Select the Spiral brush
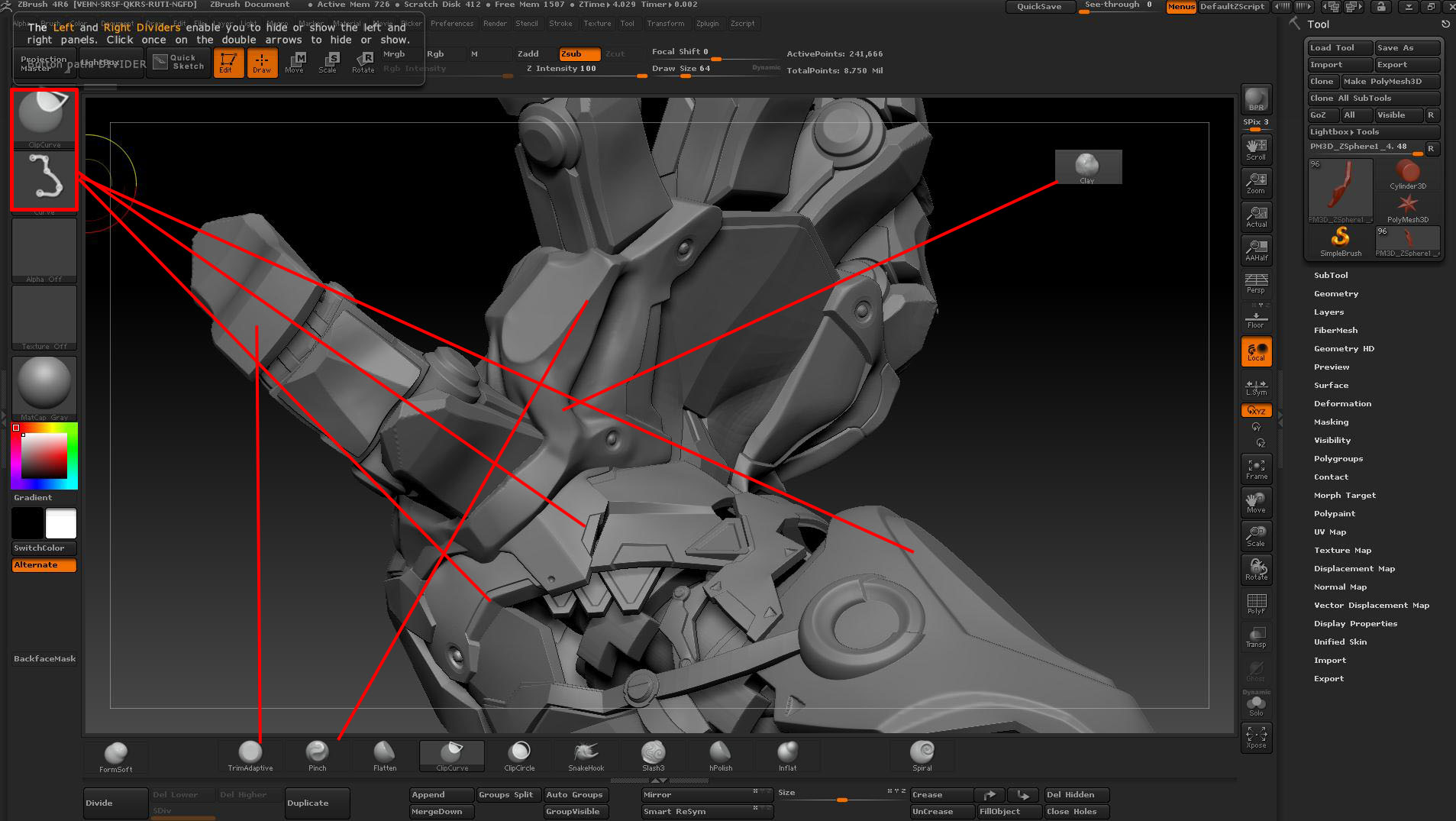 click(922, 755)
